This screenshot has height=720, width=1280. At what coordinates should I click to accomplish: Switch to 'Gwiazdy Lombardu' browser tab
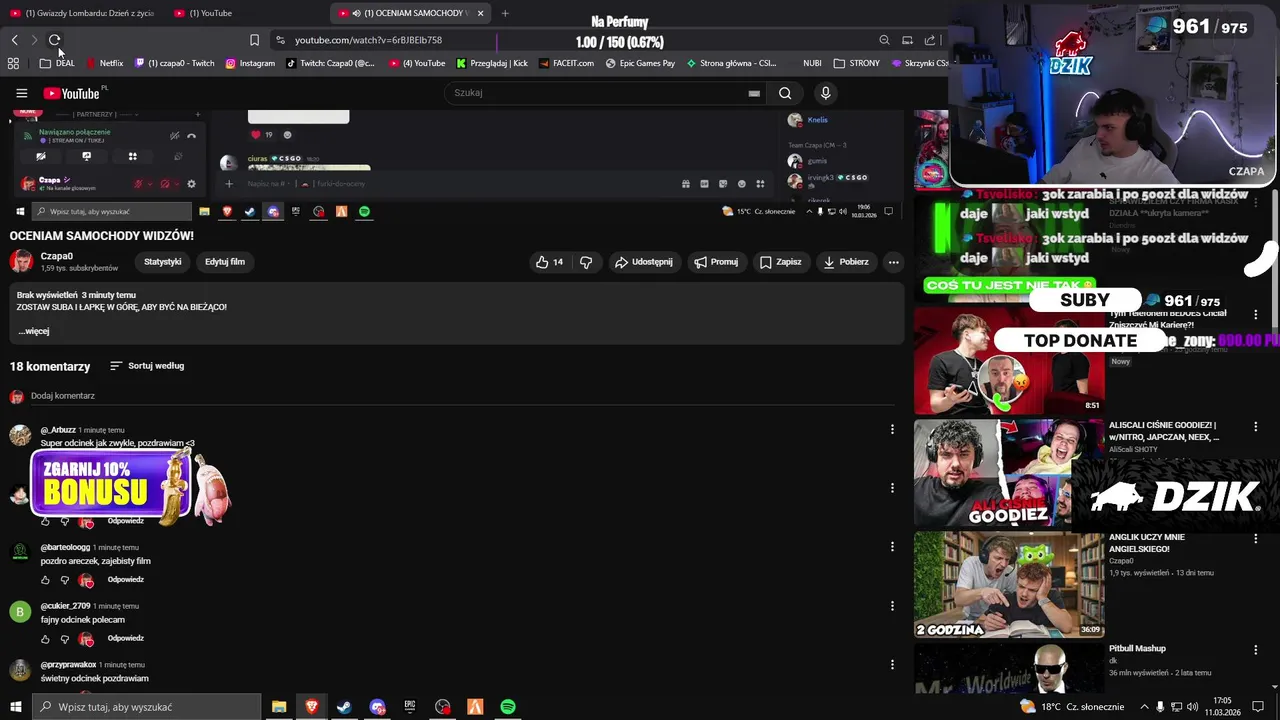click(x=82, y=13)
